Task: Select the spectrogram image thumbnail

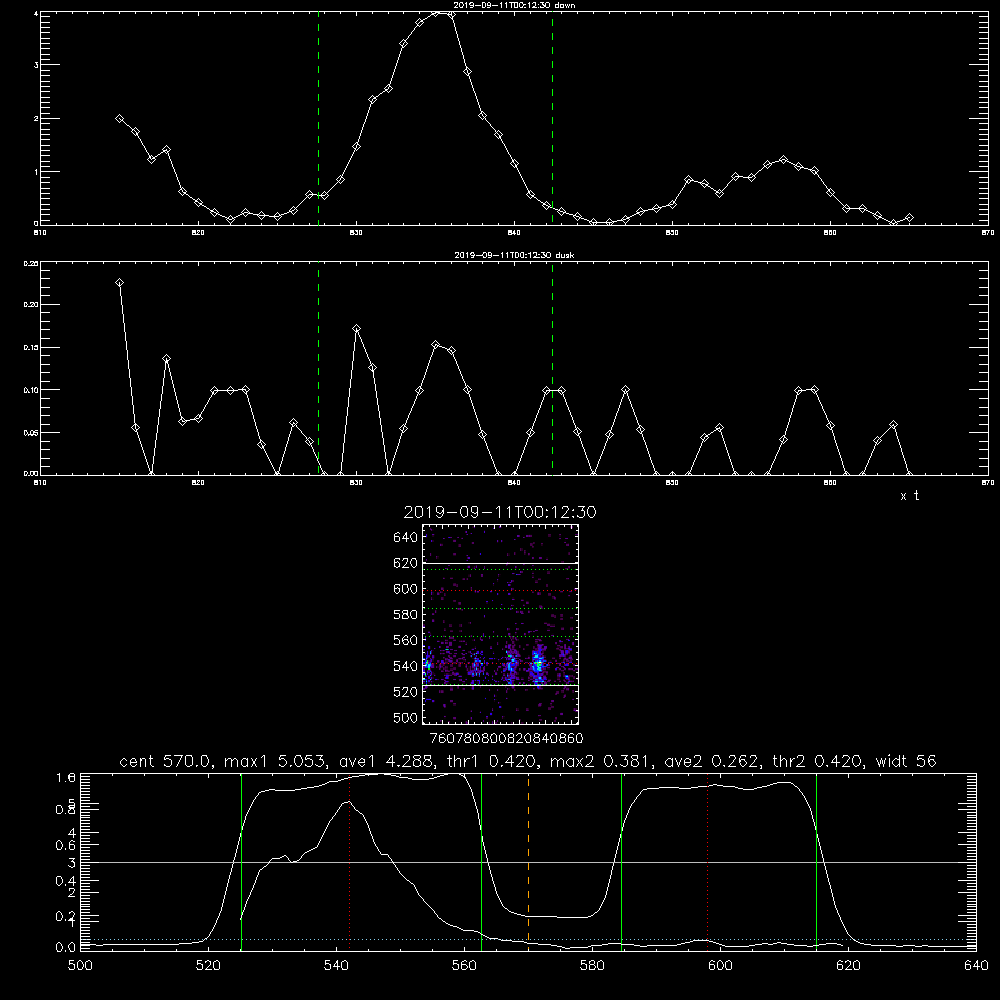Action: [500, 624]
